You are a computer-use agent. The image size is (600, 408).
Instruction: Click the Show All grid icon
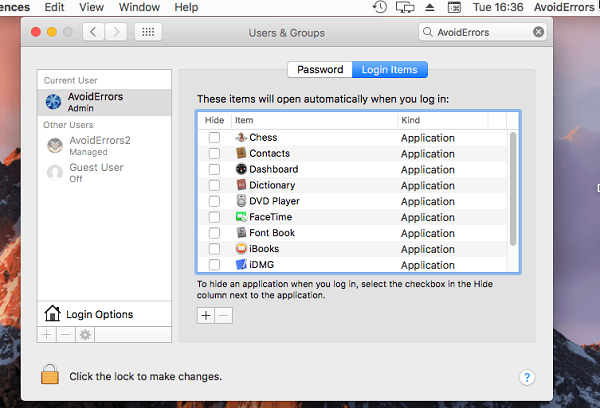click(148, 32)
